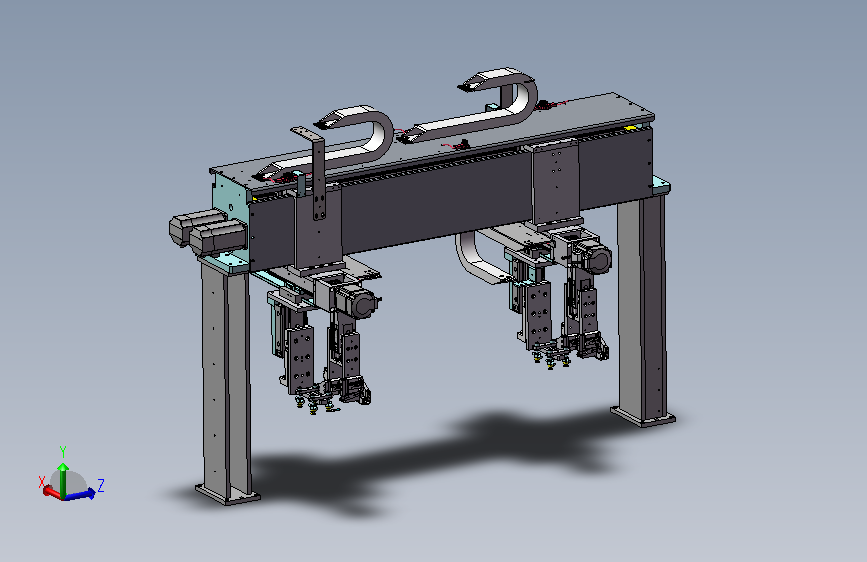Image resolution: width=867 pixels, height=562 pixels.
Task: Click the red X axis of the orientation triad
Action: [x=51, y=491]
